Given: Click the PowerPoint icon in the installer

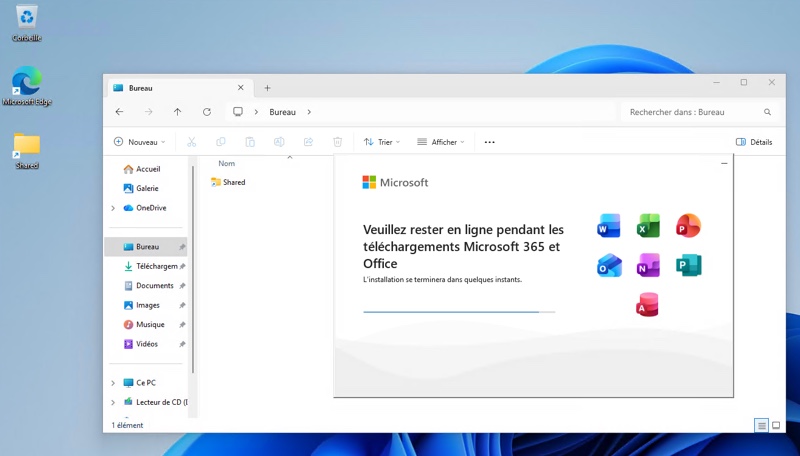Looking at the screenshot, I should pos(688,226).
